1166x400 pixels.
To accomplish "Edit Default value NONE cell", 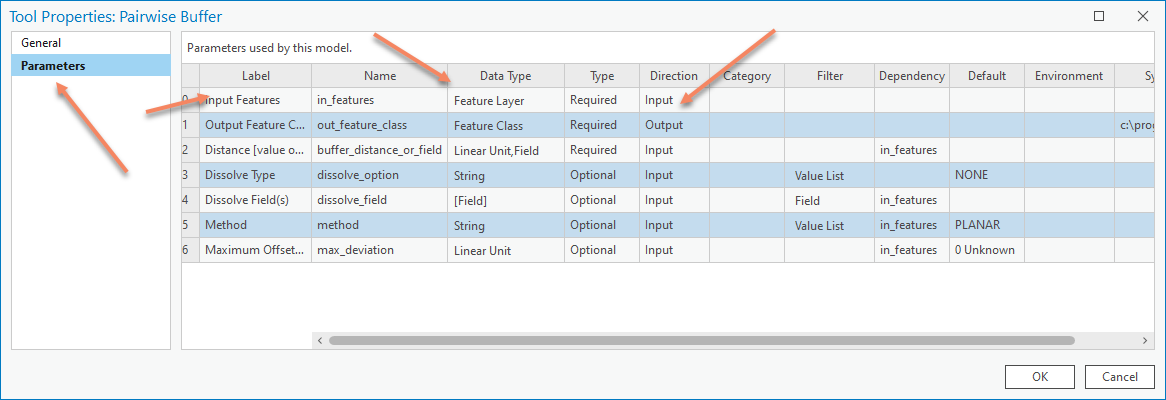I will click(x=986, y=175).
